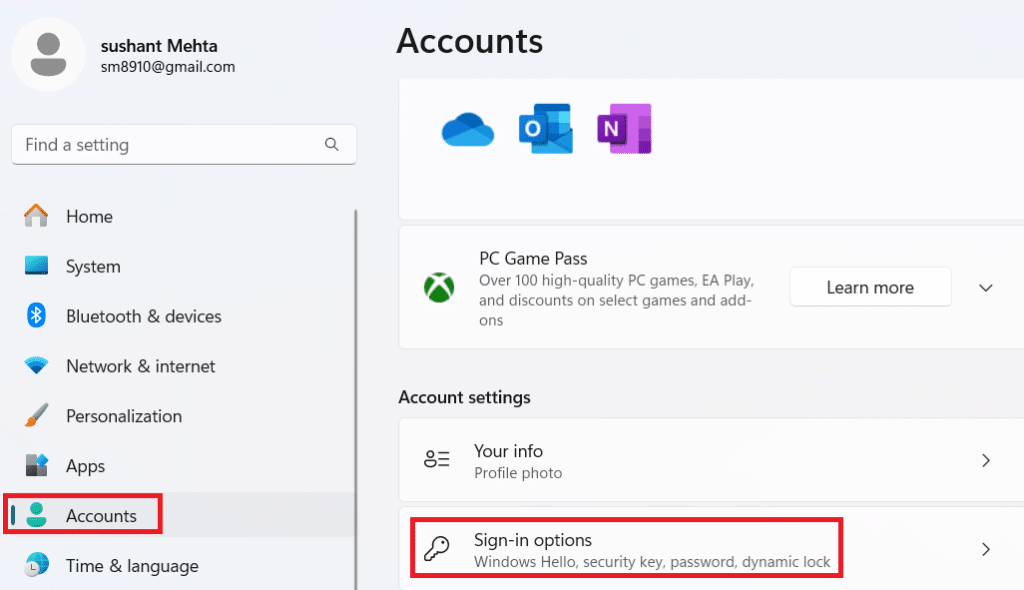Click the Home house icon
Image resolution: width=1024 pixels, height=590 pixels.
point(36,216)
